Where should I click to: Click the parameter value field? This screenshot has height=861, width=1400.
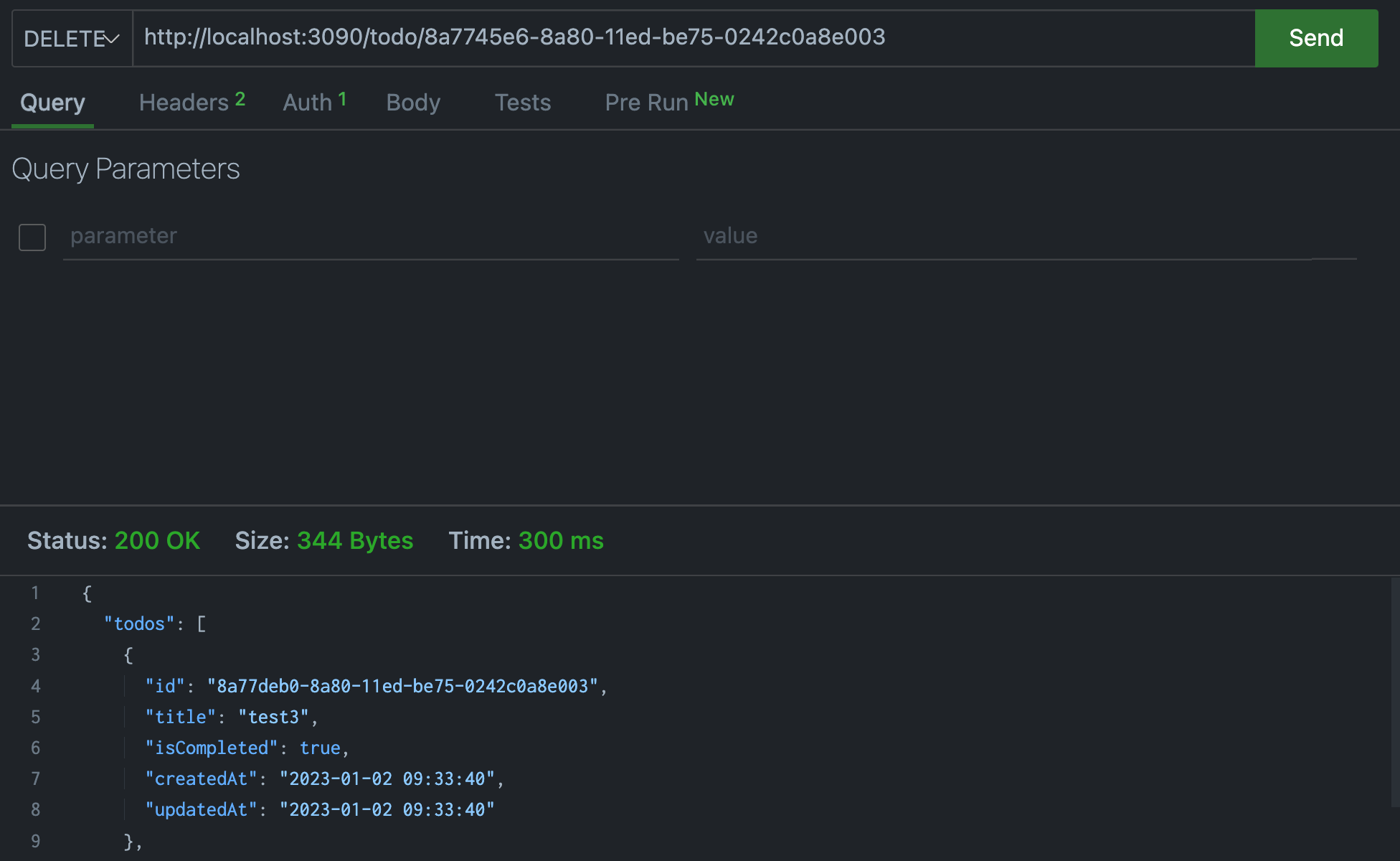[1026, 237]
